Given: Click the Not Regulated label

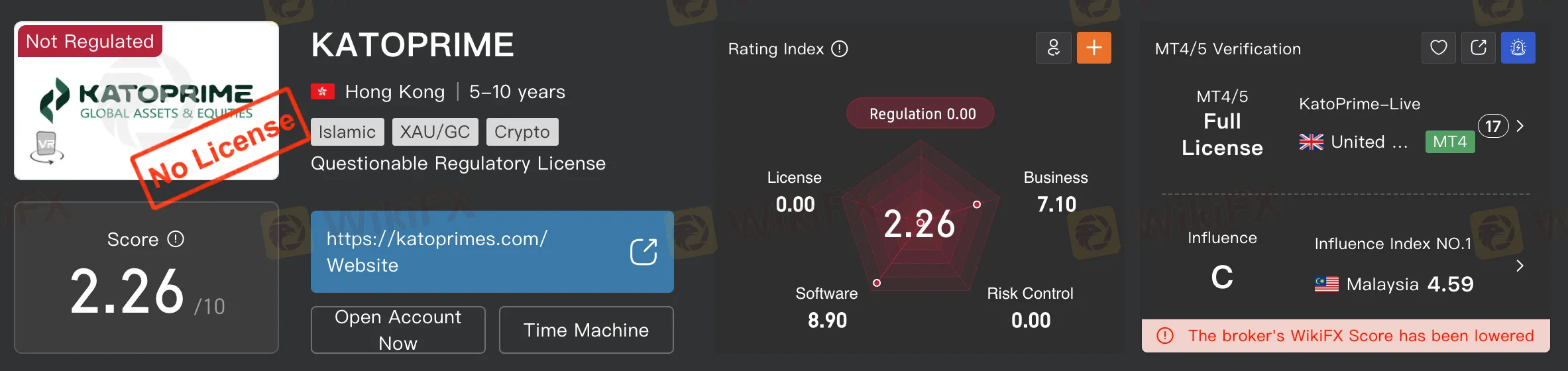Looking at the screenshot, I should pyautogui.click(x=90, y=41).
